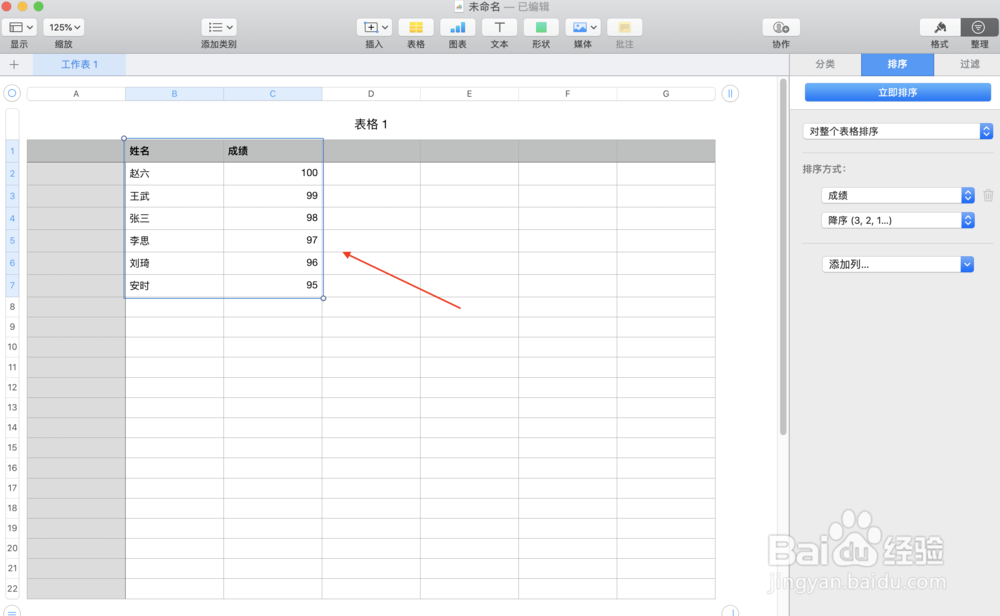Image resolution: width=1000 pixels, height=616 pixels.
Task: Click the 协作 collaborate icon
Action: pyautogui.click(x=781, y=27)
